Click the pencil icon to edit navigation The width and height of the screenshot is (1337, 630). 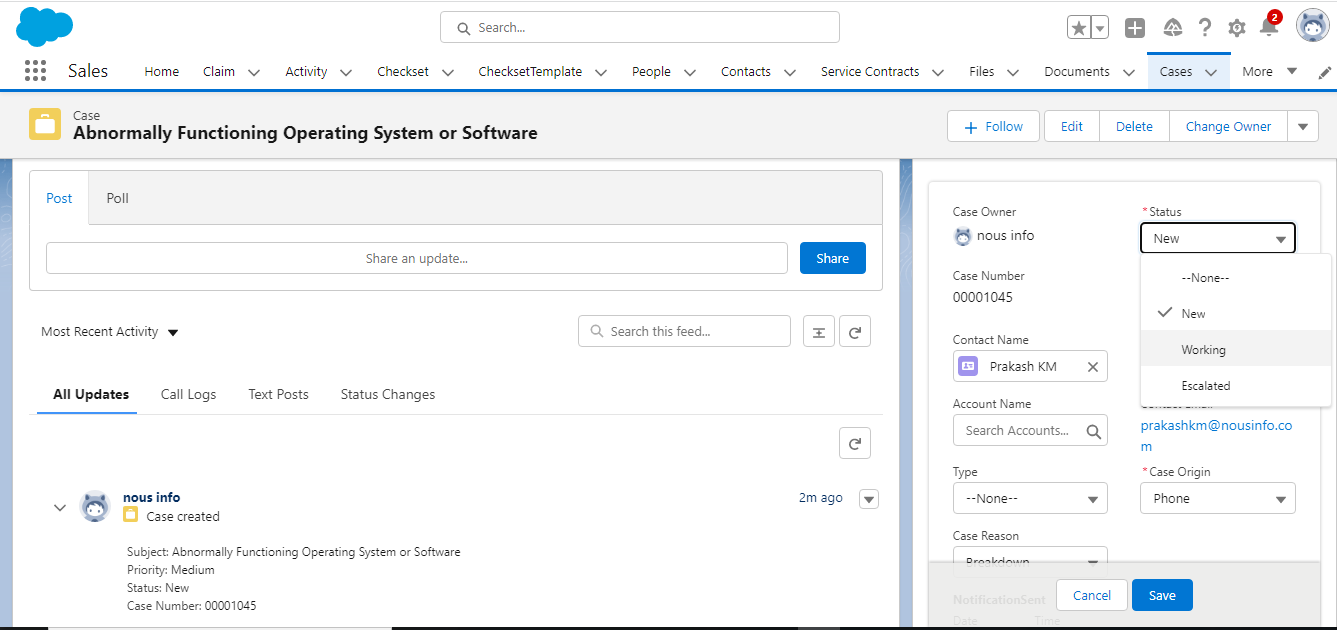coord(1325,72)
